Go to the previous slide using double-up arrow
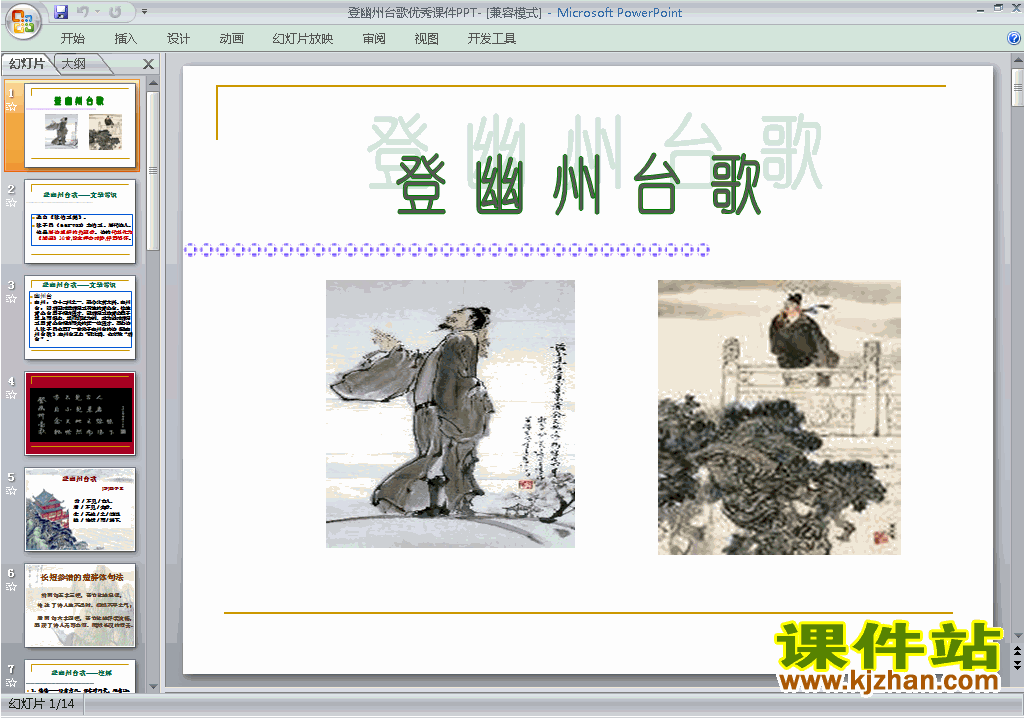 1017,652
